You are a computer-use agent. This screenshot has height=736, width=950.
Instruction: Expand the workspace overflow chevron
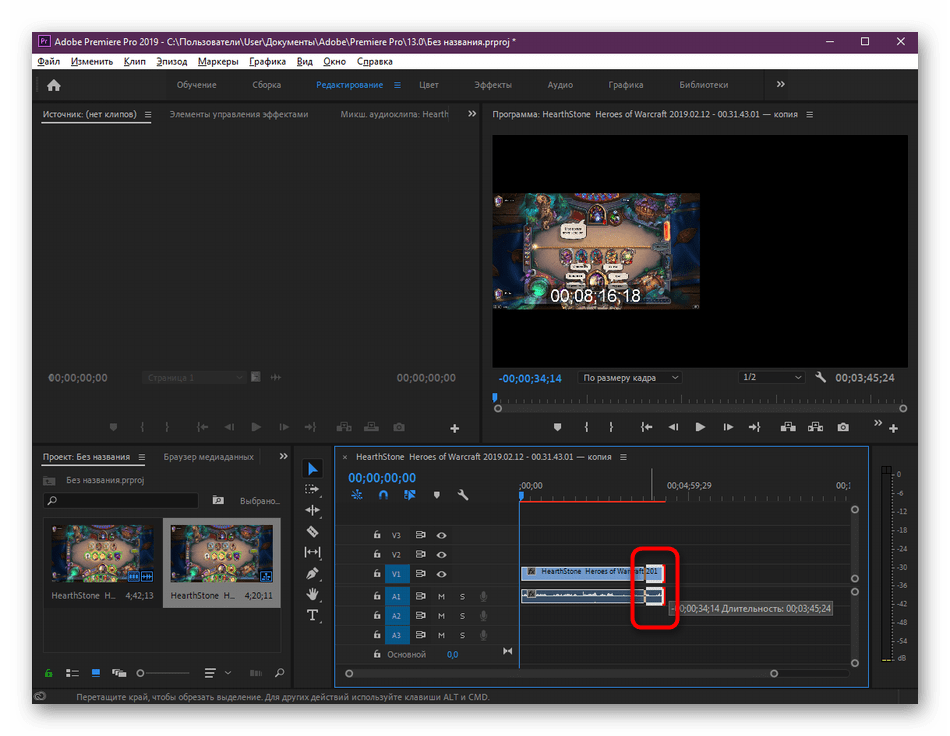pos(781,85)
